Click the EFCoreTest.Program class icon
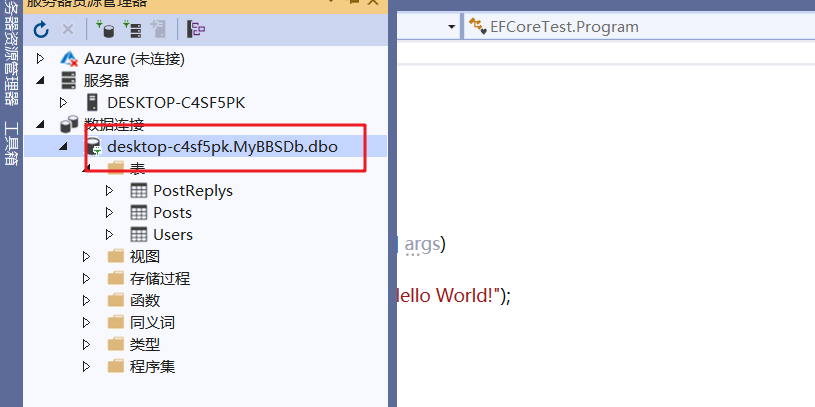 pos(477,26)
